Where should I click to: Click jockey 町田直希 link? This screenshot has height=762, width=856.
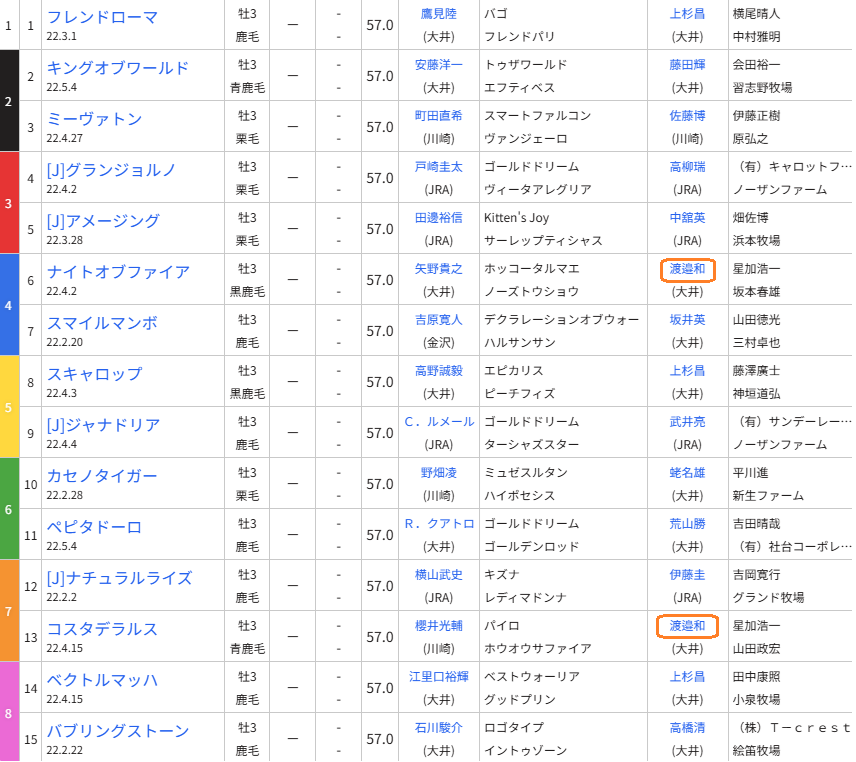438,116
